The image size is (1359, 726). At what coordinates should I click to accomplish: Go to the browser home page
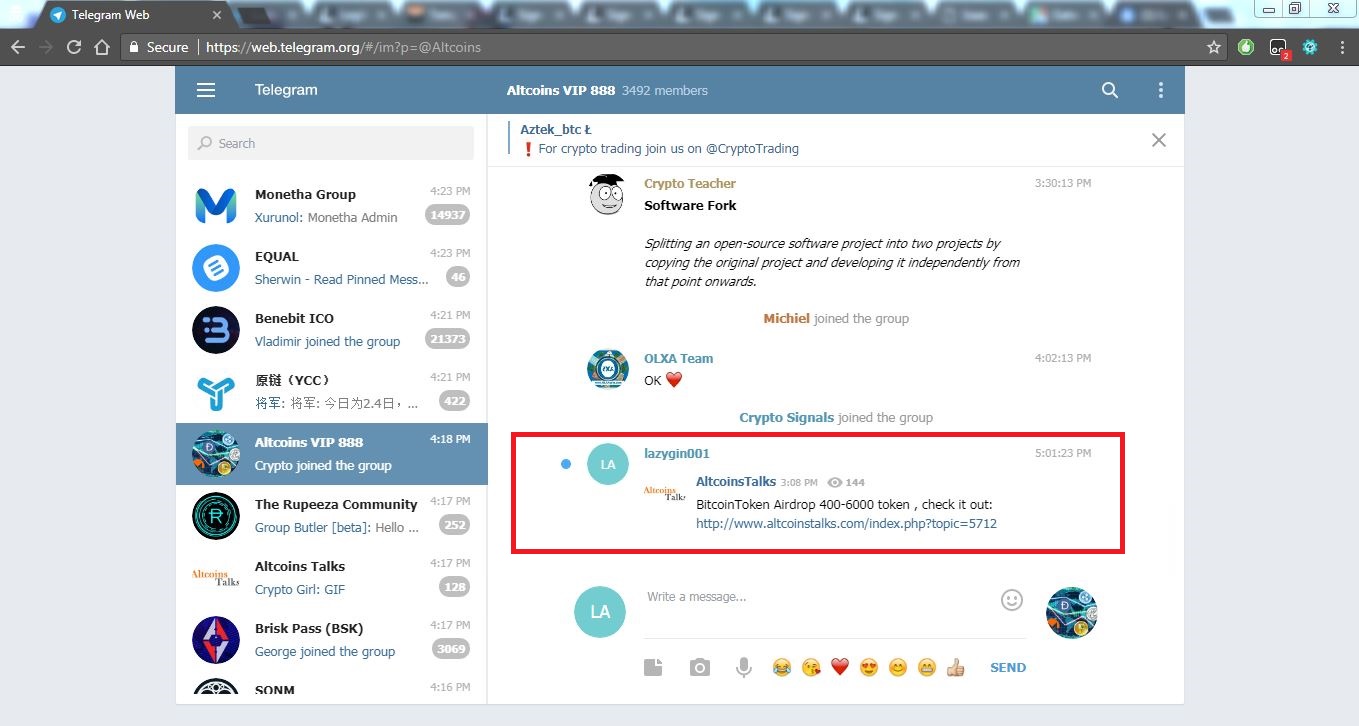pos(101,47)
